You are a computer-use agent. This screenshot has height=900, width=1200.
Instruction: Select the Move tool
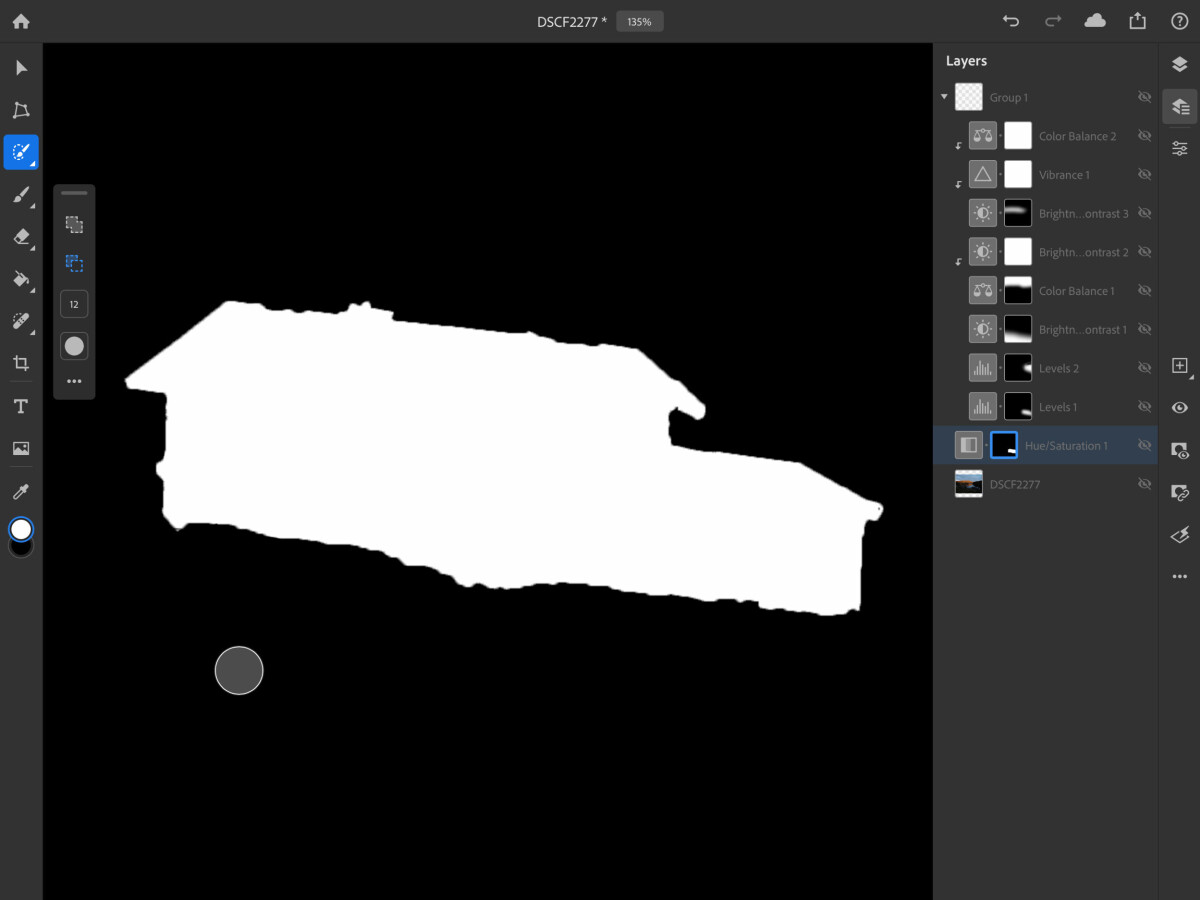21,68
